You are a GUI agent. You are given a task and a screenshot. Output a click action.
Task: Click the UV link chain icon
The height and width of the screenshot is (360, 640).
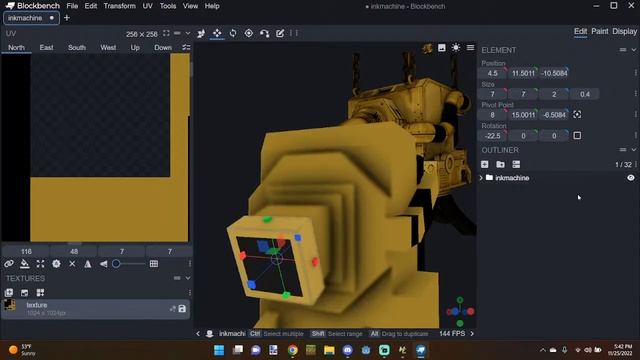[9, 264]
